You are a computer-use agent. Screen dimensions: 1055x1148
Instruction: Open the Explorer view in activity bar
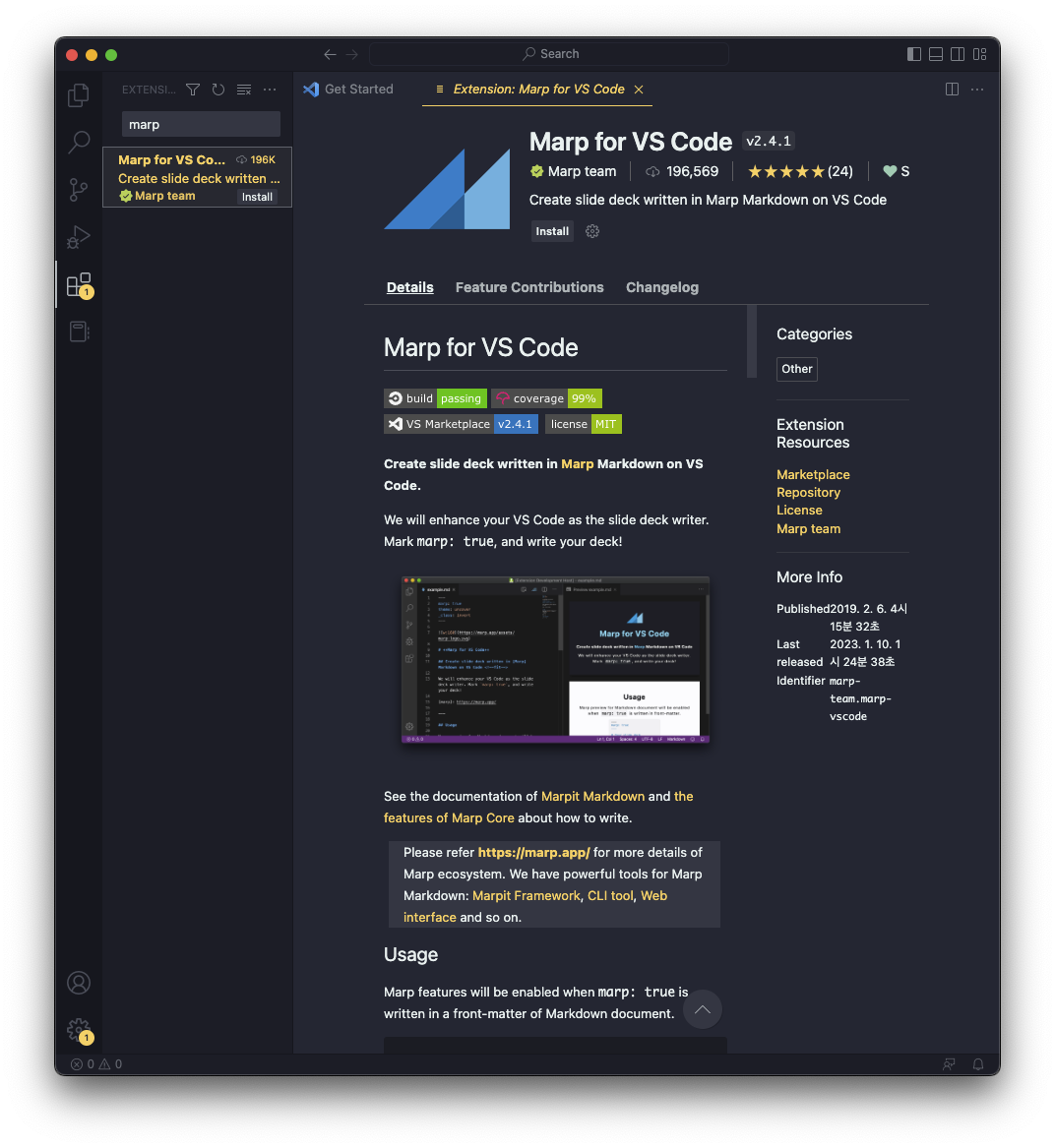(79, 95)
